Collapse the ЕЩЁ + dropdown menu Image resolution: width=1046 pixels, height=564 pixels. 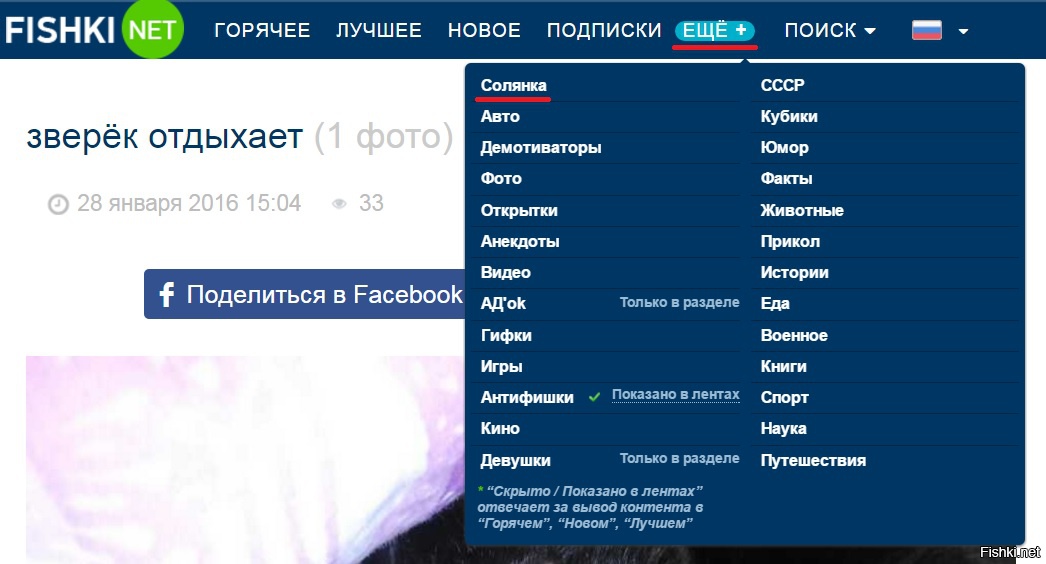pos(715,31)
